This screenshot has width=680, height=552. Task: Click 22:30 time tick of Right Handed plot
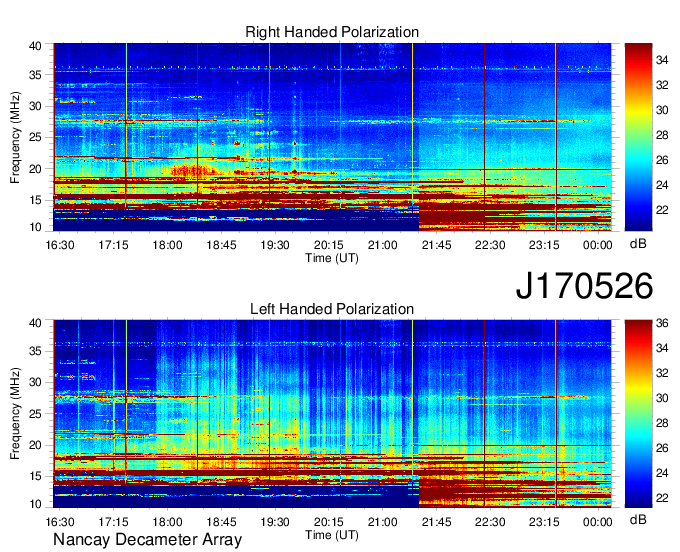(490, 245)
